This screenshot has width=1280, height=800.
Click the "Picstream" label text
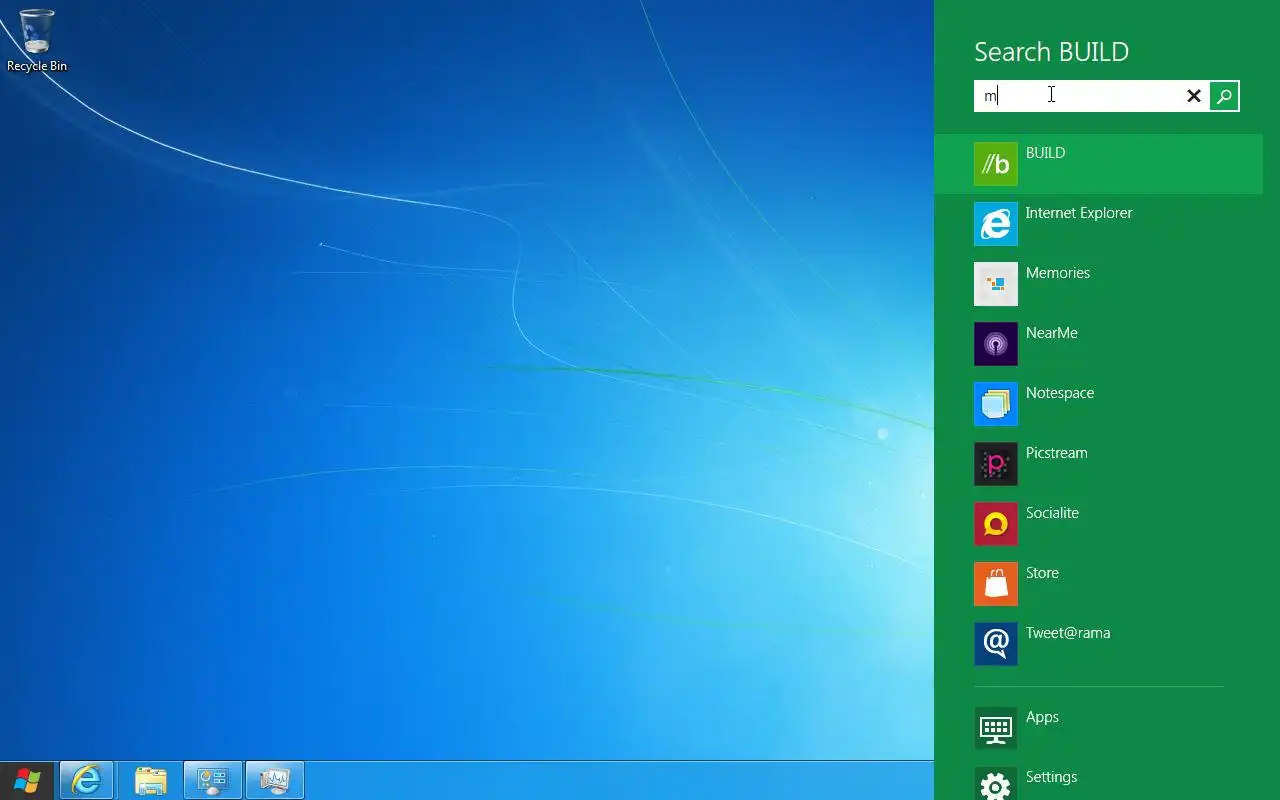point(1056,453)
